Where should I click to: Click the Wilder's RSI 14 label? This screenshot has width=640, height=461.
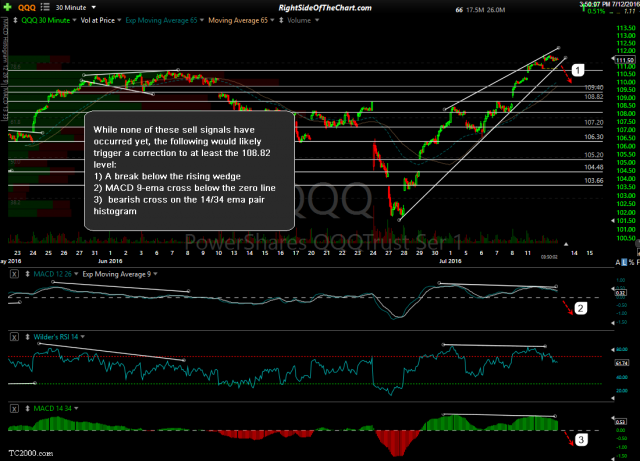pyautogui.click(x=56, y=337)
